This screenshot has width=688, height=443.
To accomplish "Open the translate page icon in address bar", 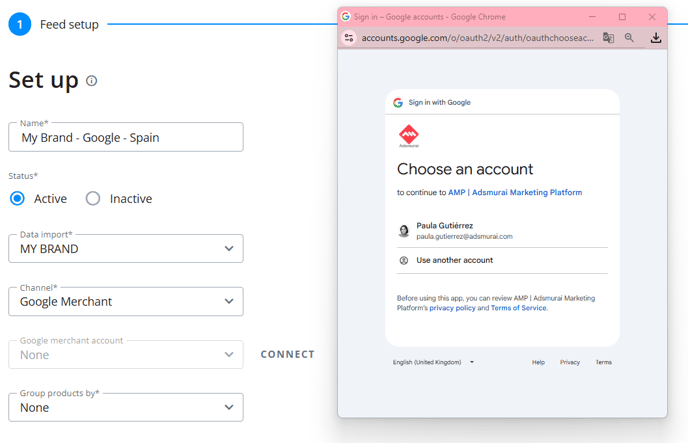I will point(608,38).
